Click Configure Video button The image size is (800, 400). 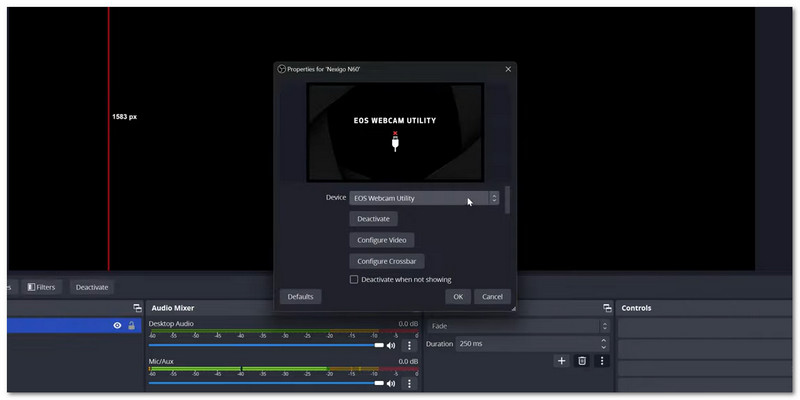tap(382, 240)
